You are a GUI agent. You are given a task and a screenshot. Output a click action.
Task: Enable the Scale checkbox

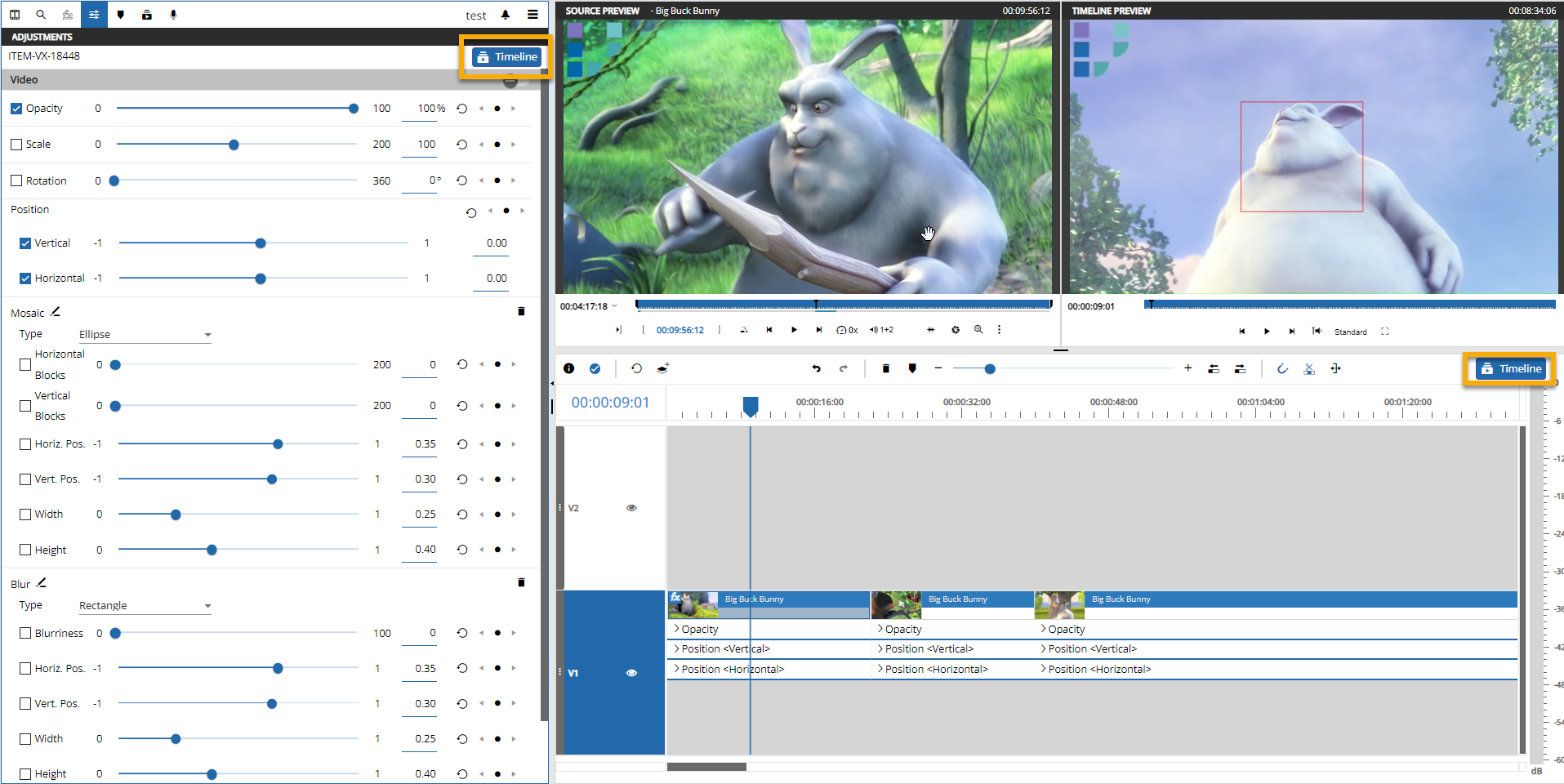point(16,145)
